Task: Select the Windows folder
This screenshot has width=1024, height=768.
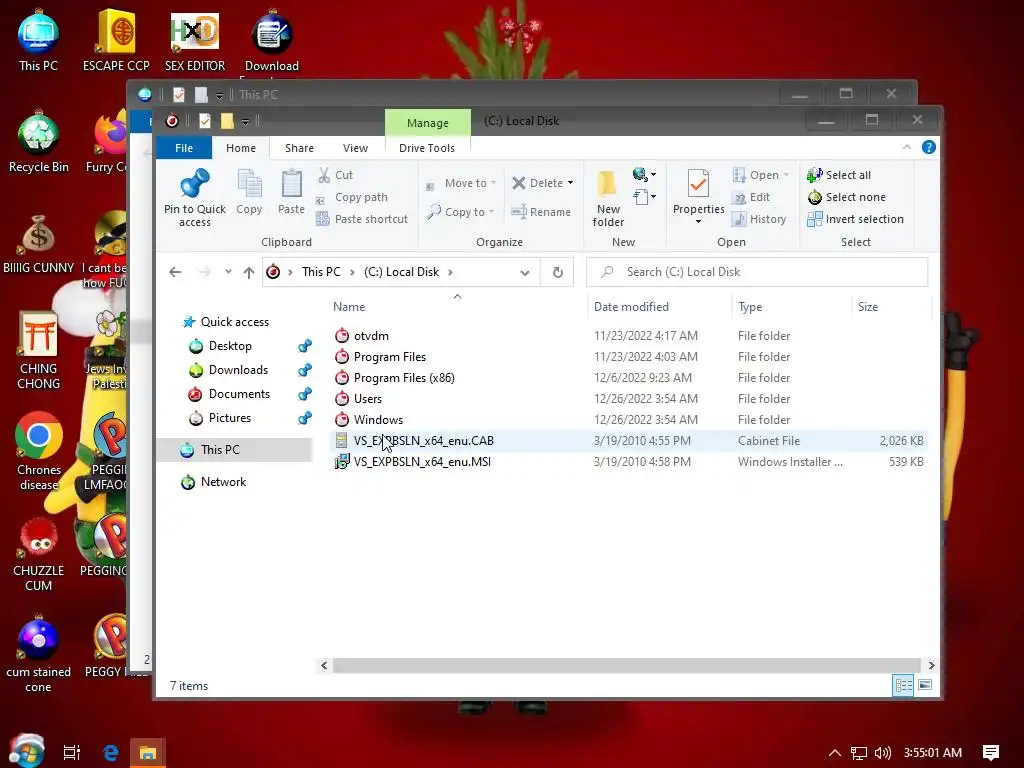Action: click(630, 419)
